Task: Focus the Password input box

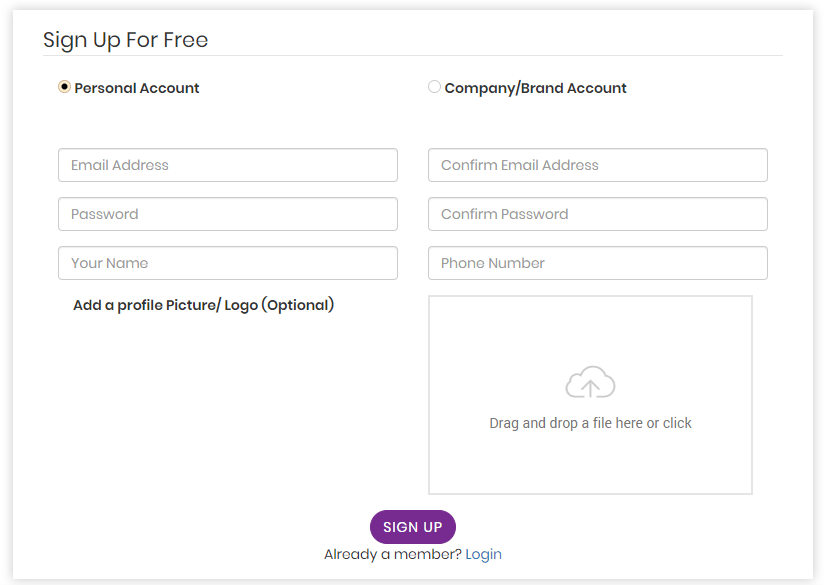Action: pyautogui.click(x=228, y=214)
